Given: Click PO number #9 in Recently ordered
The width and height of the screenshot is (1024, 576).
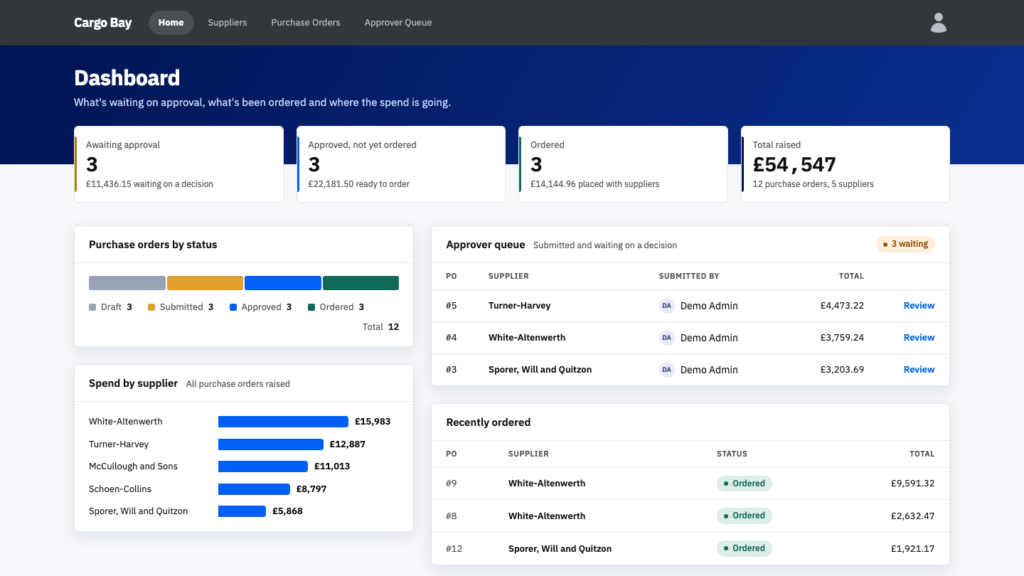Looking at the screenshot, I should [451, 483].
